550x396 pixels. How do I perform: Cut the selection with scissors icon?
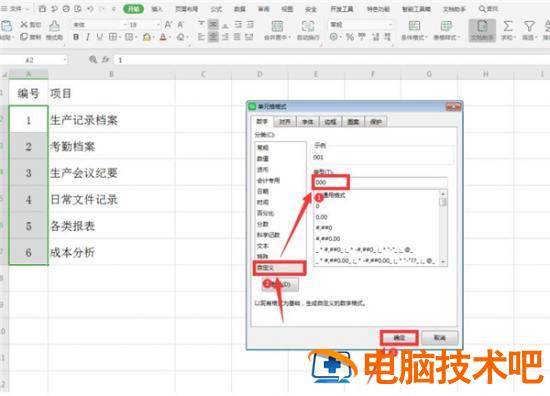click(x=24, y=25)
